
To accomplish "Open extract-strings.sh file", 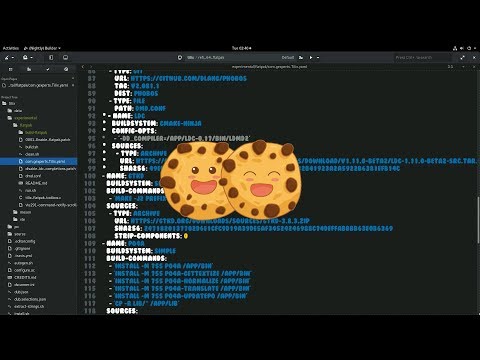I will [26, 306].
